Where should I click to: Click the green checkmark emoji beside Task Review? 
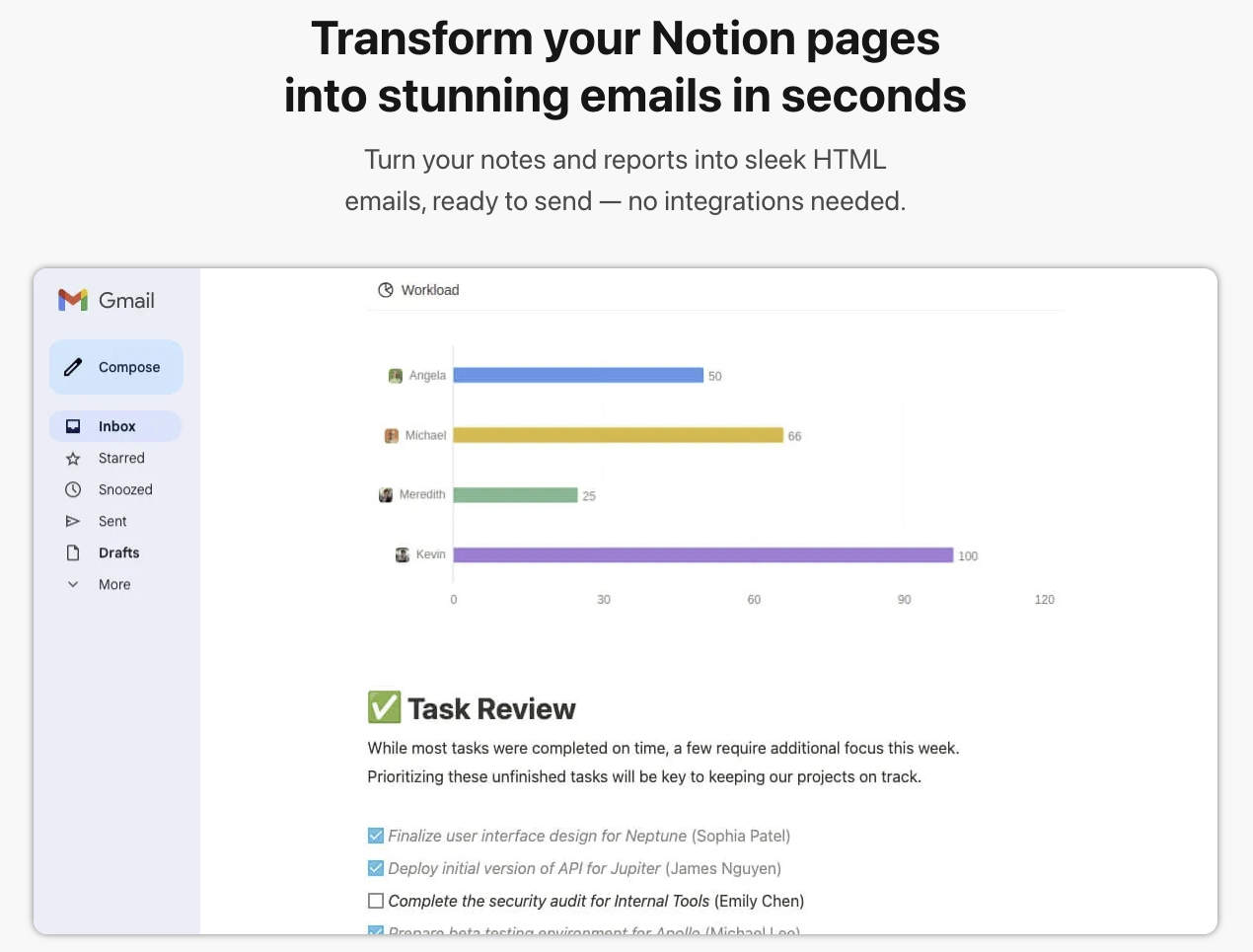pos(384,707)
